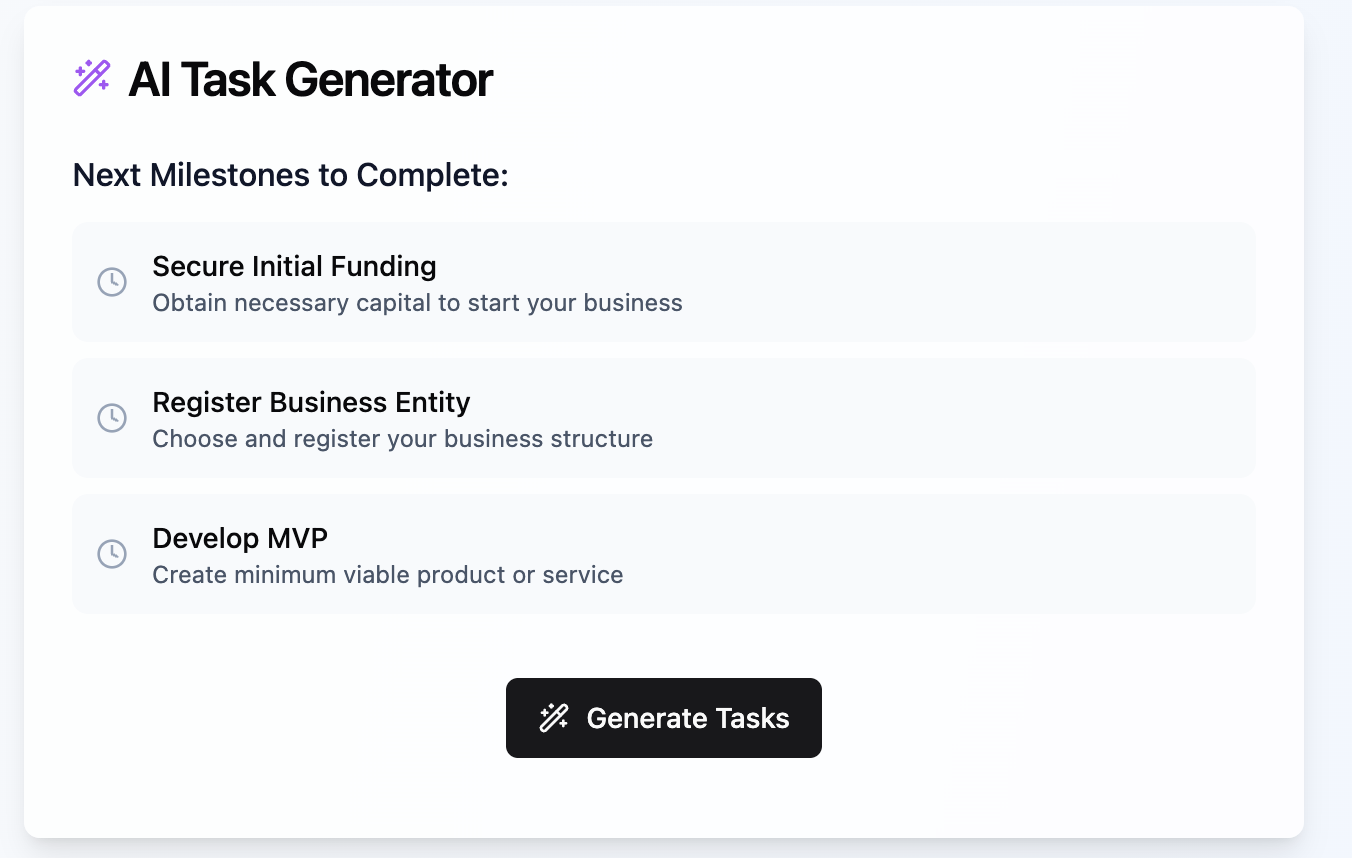Viewport: 1352px width, 858px height.
Task: Click the word 'Generator' in the title
Action: [x=388, y=79]
